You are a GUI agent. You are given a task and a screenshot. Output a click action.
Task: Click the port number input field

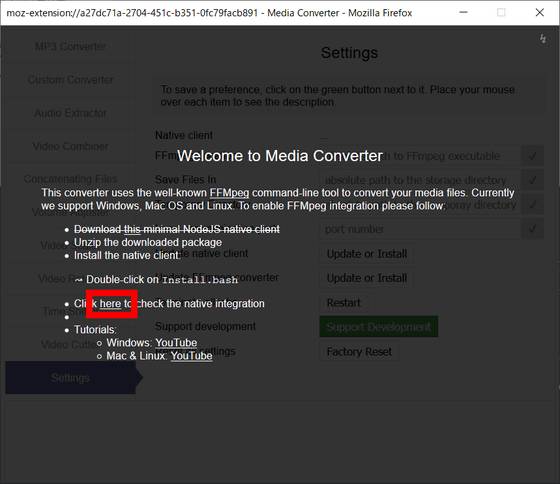tap(420, 229)
